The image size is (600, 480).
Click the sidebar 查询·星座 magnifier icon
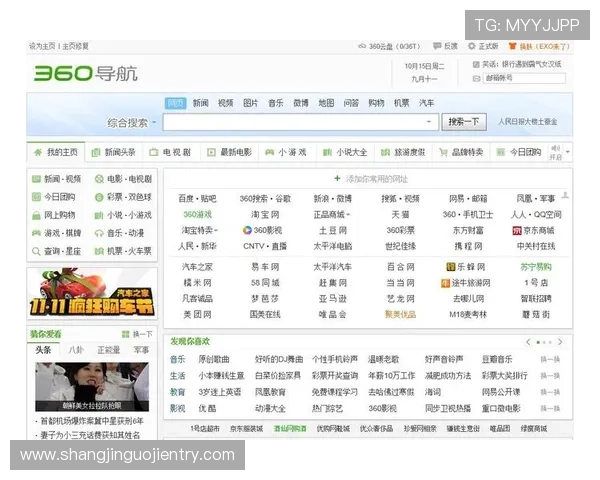[x=36, y=251]
